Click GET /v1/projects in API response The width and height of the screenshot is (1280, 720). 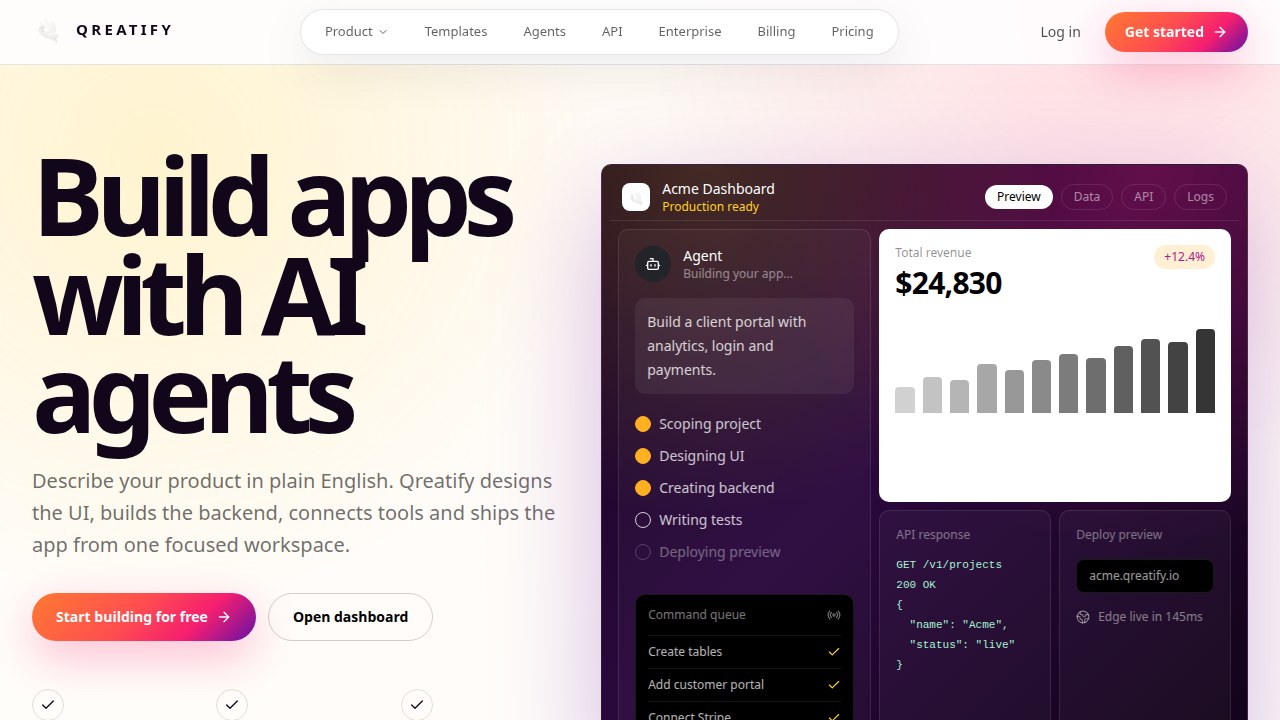tap(948, 565)
